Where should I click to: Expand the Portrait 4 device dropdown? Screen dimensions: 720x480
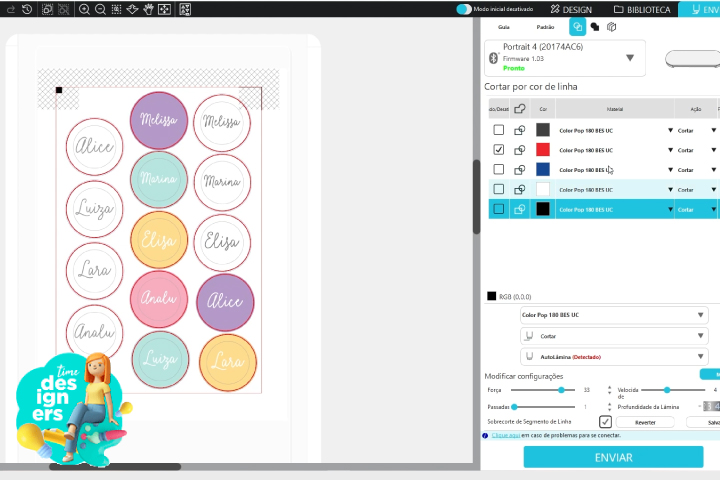630,58
